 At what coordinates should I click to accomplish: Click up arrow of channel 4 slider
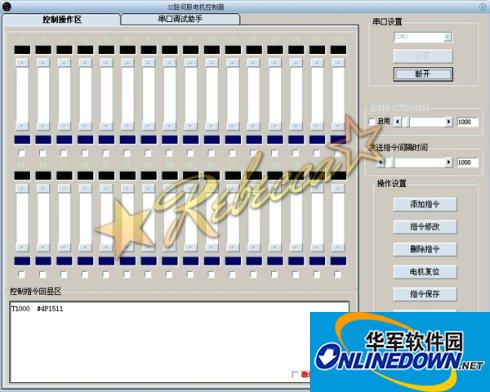tap(85, 63)
